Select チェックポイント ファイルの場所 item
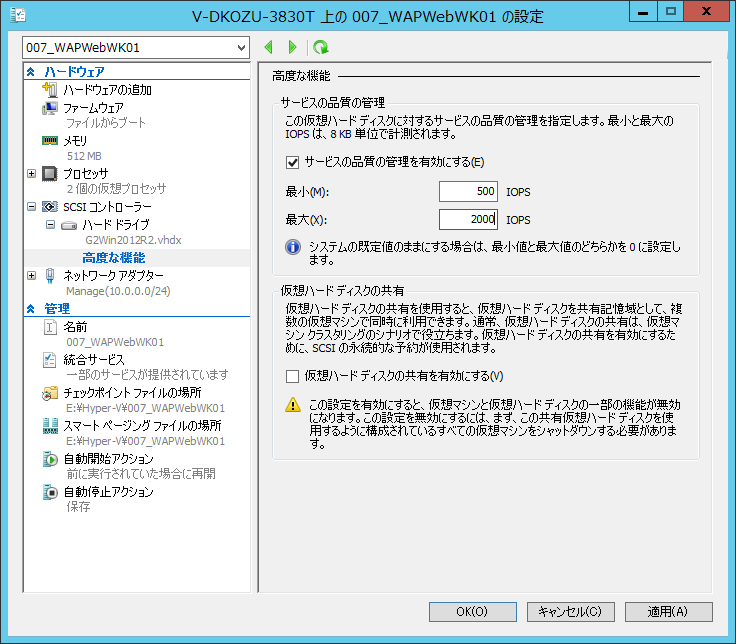The height and width of the screenshot is (644, 736). coord(132,393)
